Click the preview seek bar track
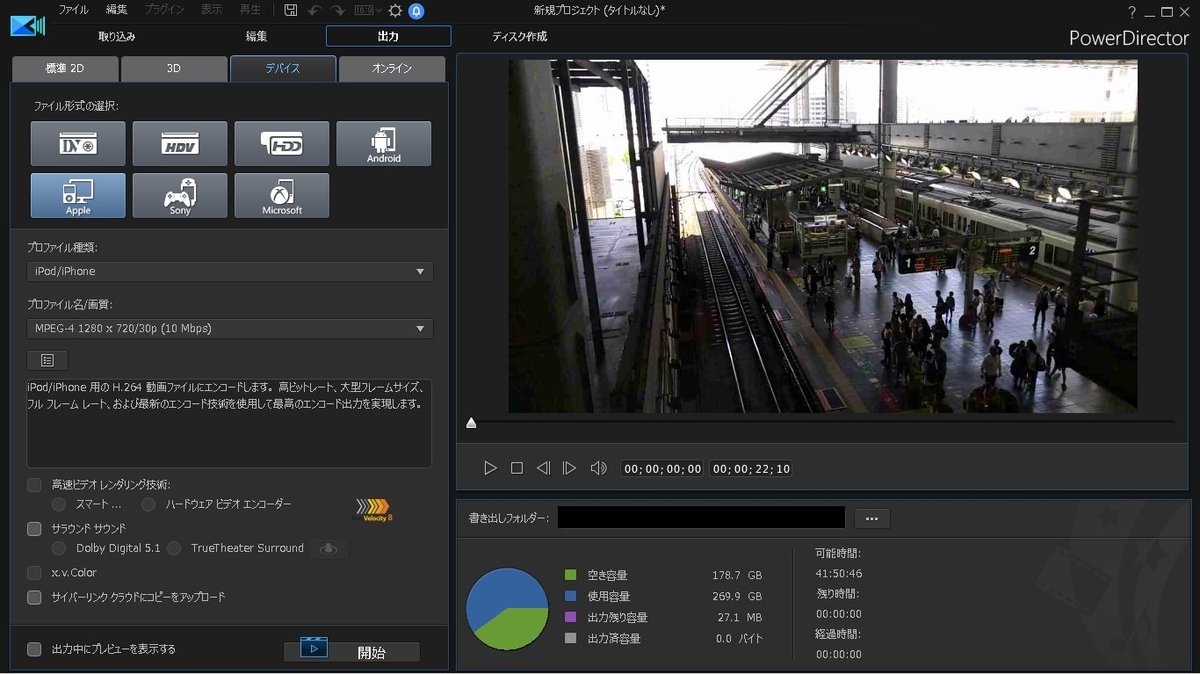This screenshot has height=674, width=1200. click(820, 422)
